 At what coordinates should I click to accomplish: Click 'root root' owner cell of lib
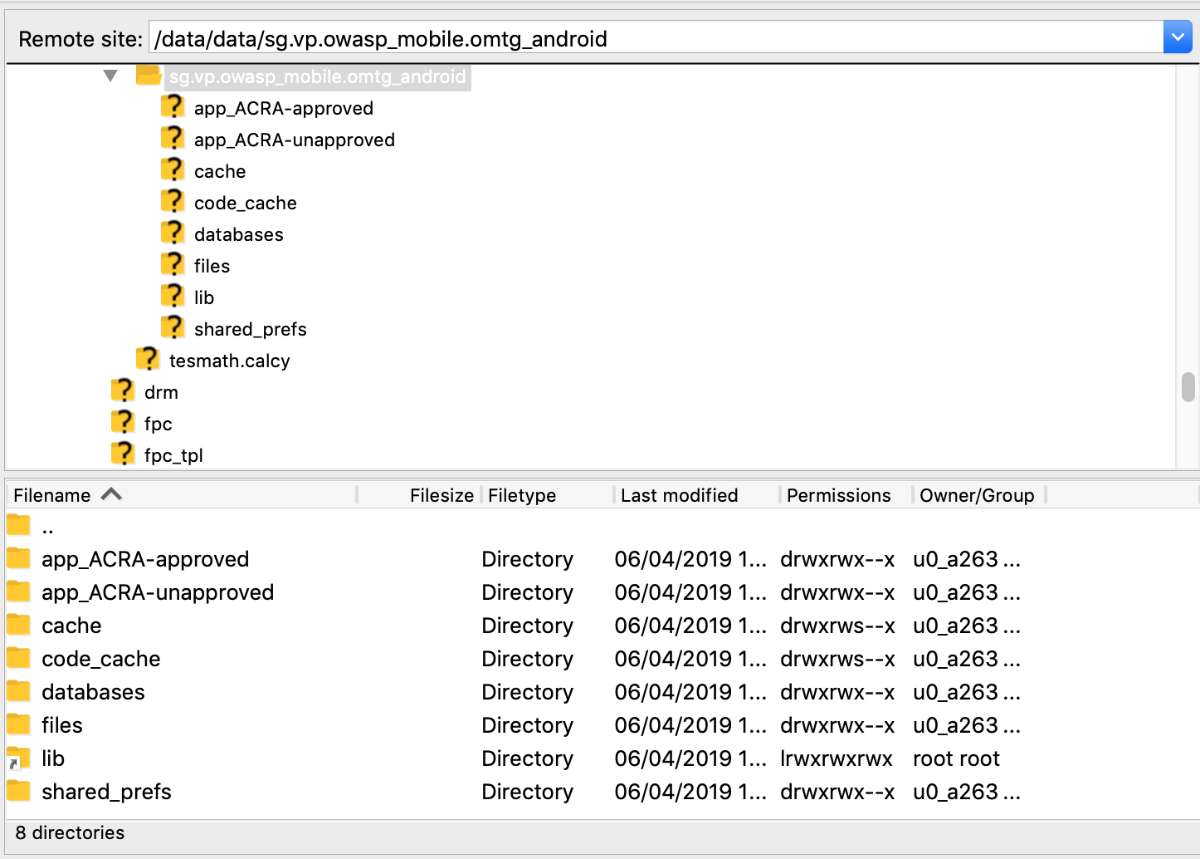pyautogui.click(x=956, y=759)
